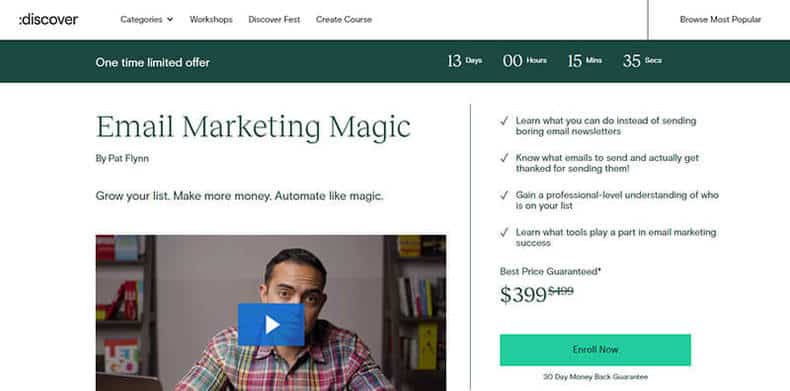
Task: Click the One time limited offer text
Action: point(153,62)
